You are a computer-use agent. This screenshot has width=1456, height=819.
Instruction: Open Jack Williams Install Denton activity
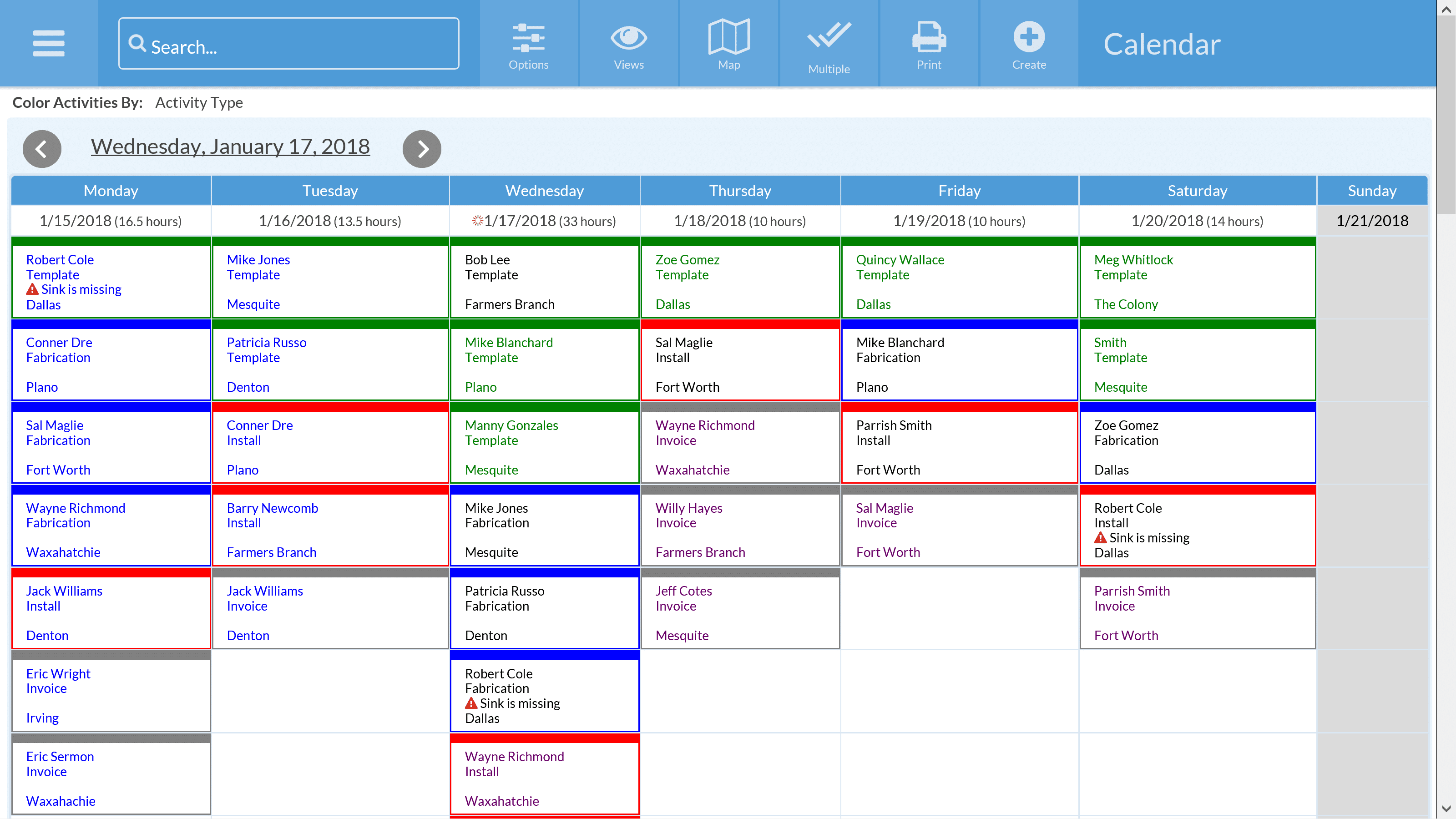(111, 609)
